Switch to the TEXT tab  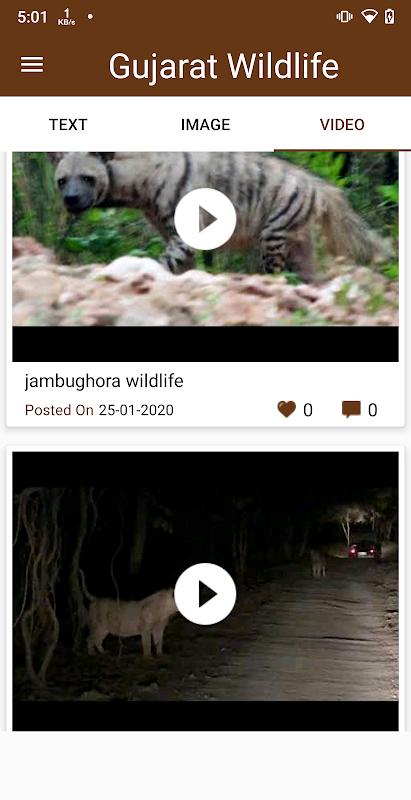68,124
